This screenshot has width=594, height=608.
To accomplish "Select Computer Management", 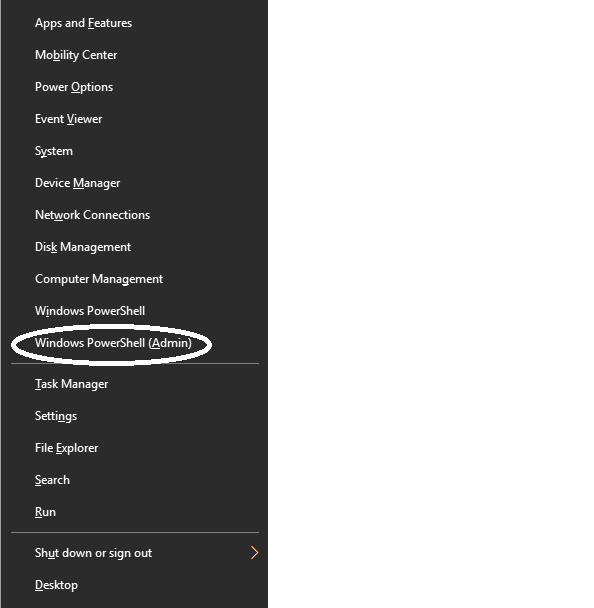I will (134, 279).
